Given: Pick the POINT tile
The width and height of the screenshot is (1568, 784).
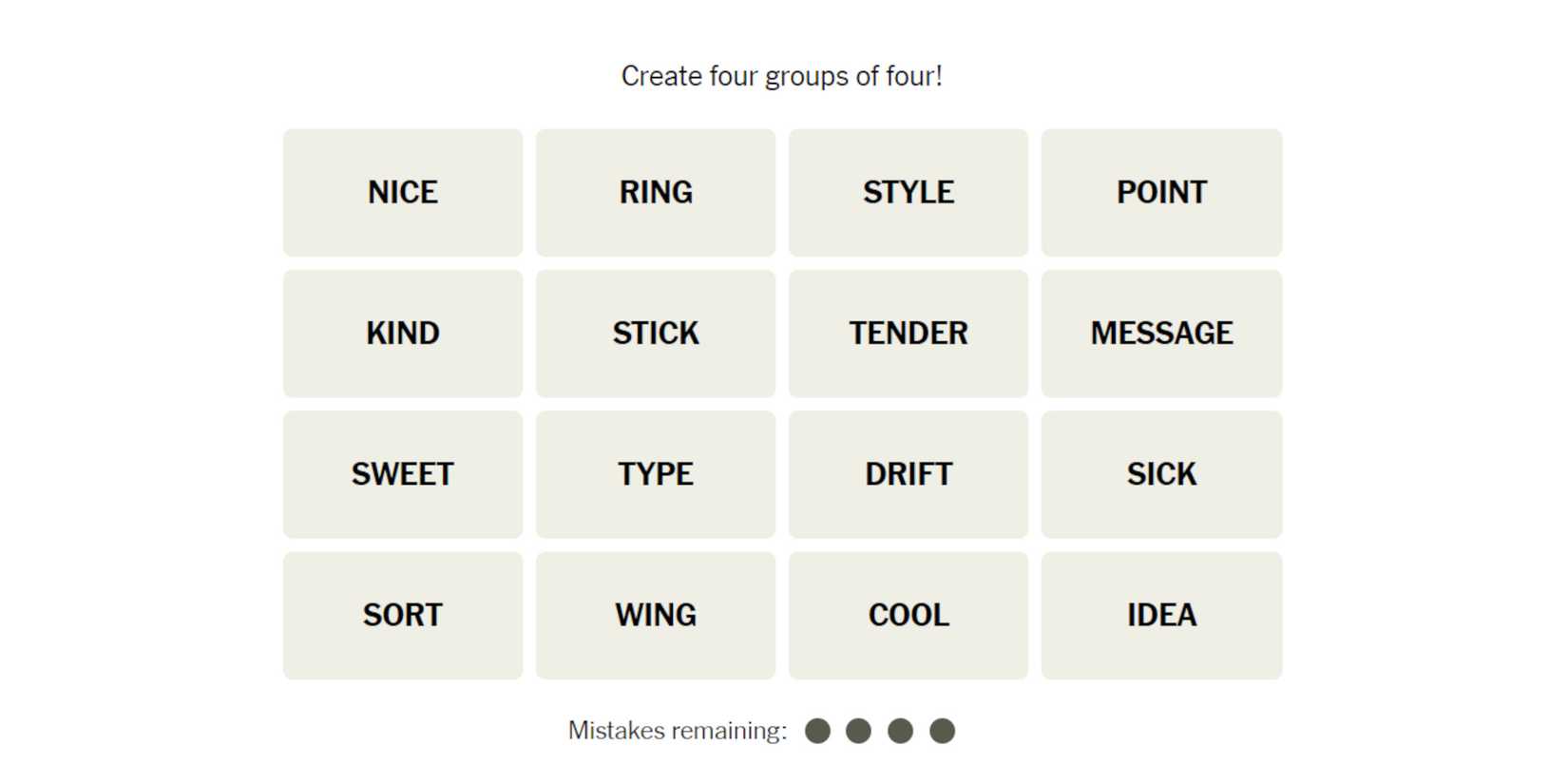Looking at the screenshot, I should (x=1161, y=193).
